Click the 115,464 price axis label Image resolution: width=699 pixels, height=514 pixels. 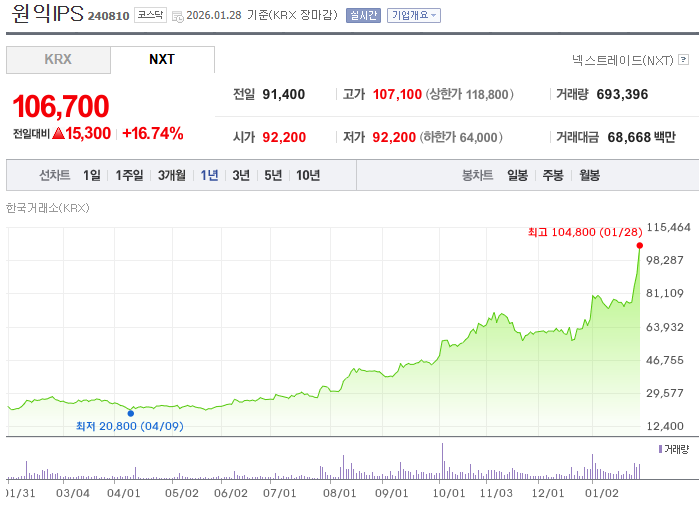pyautogui.click(x=668, y=227)
